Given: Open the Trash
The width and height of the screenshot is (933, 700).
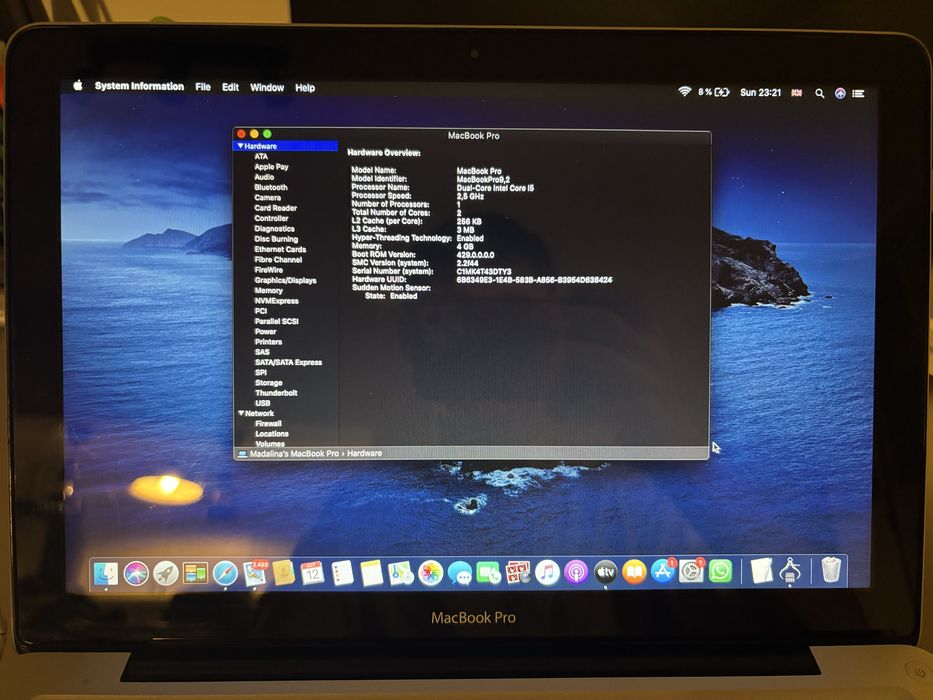Looking at the screenshot, I should [x=831, y=570].
